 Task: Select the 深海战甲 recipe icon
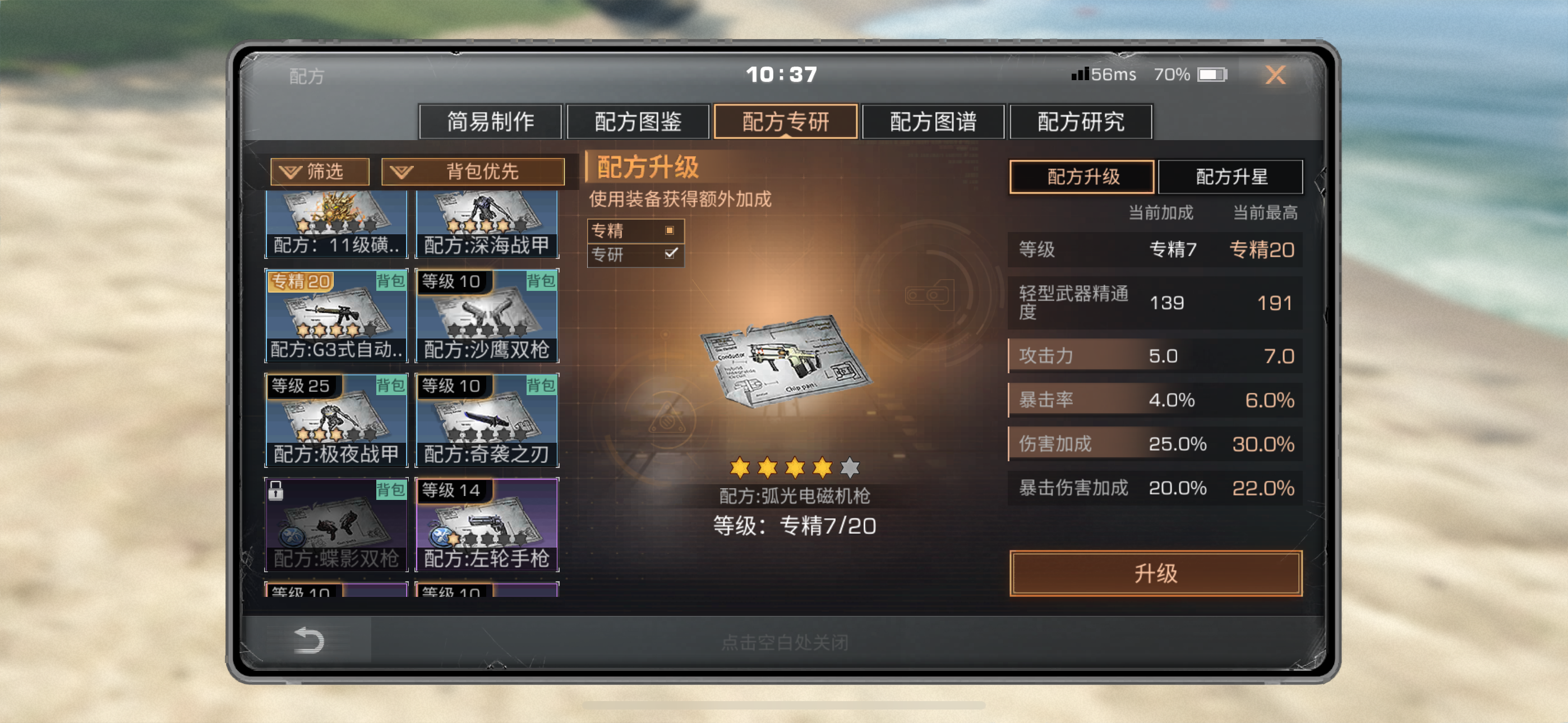[x=486, y=224]
